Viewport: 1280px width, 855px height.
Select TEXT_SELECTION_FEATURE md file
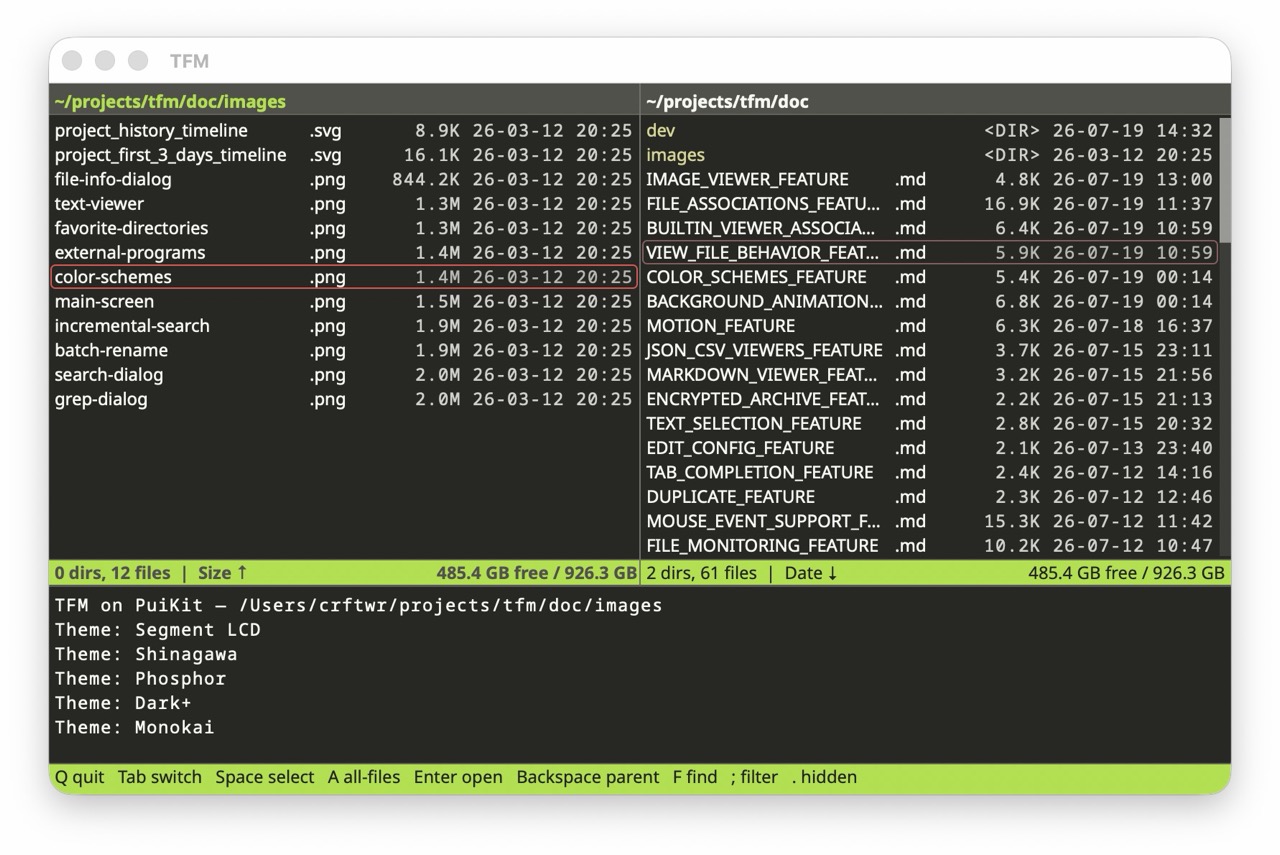point(930,424)
